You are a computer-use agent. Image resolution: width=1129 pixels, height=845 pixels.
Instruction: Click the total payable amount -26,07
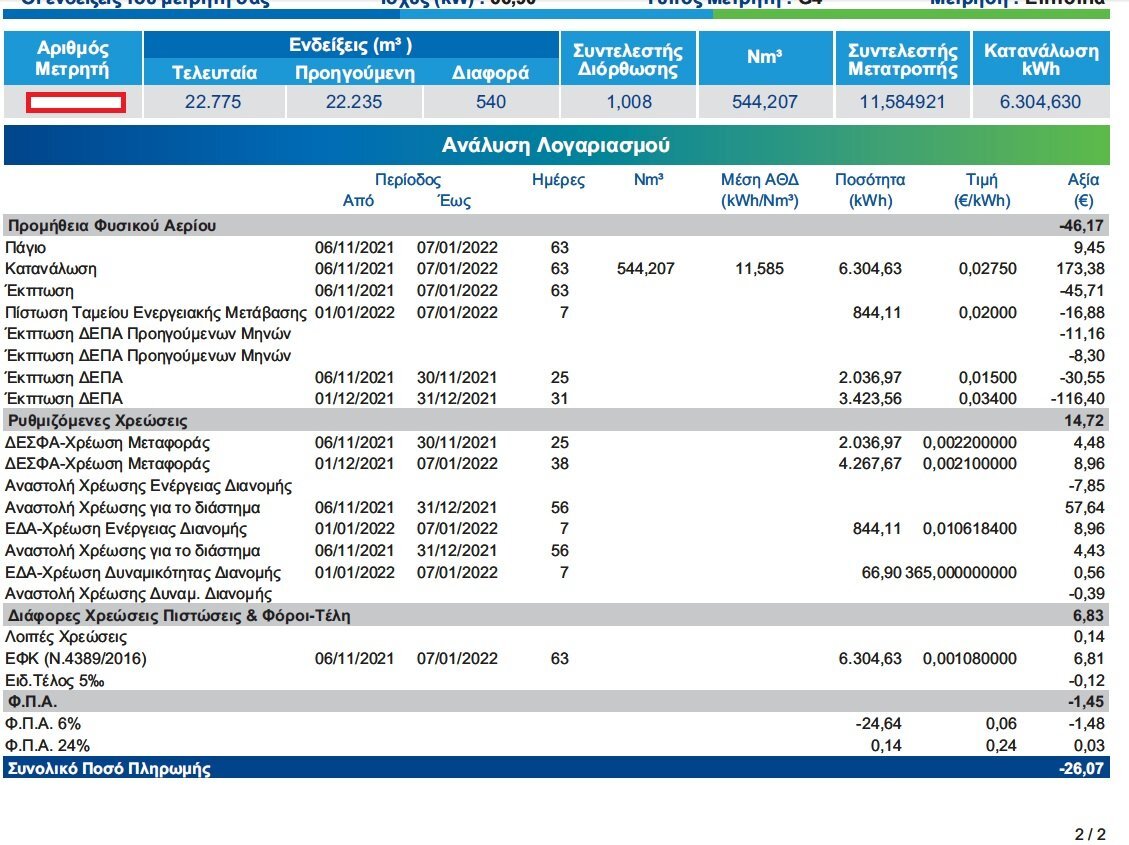[1081, 768]
